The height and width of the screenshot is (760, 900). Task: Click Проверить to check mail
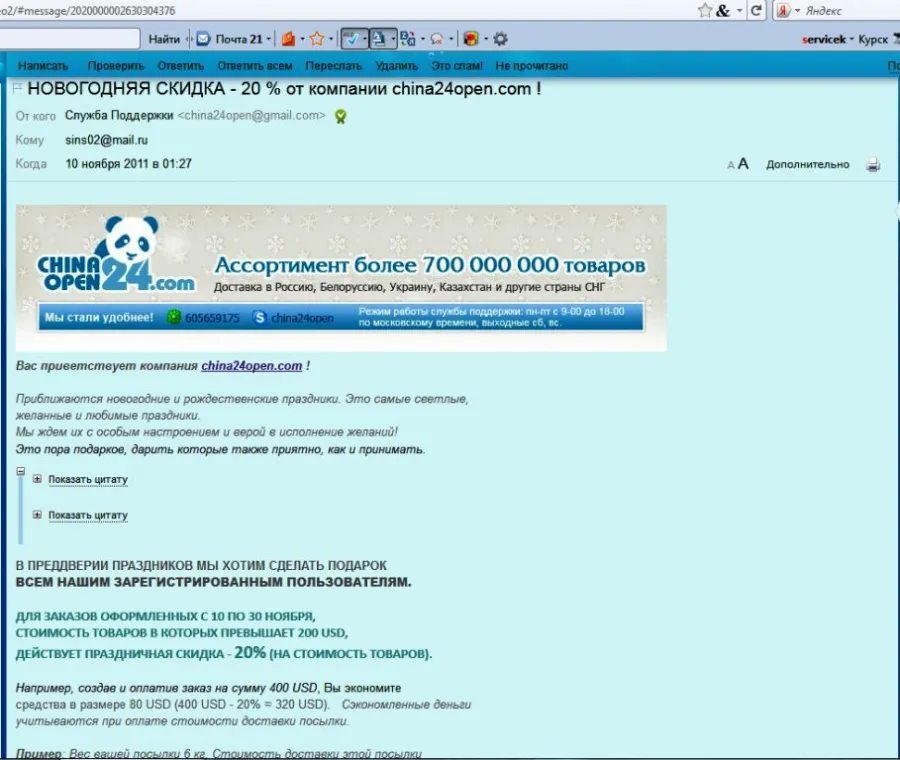point(115,66)
